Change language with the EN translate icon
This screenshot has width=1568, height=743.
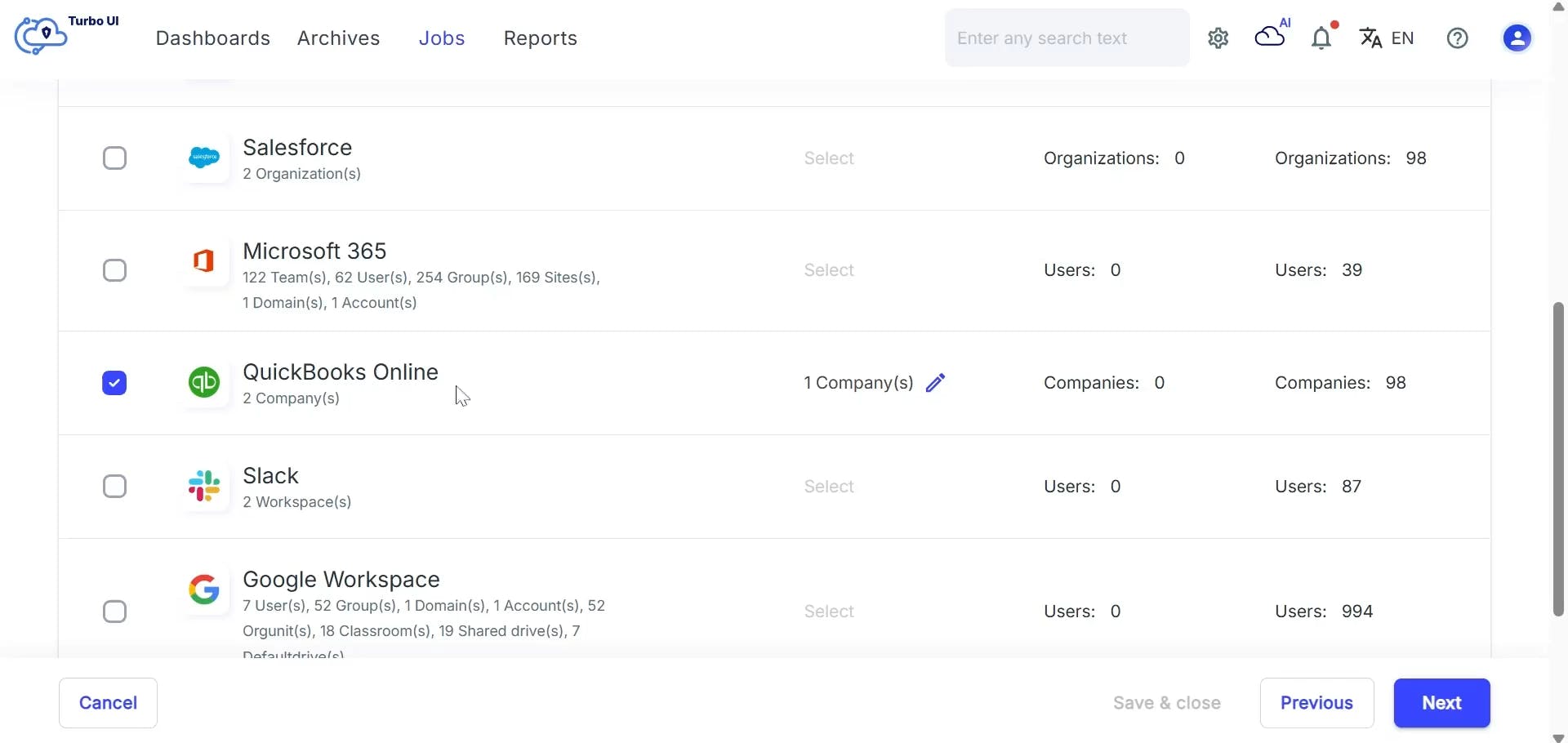coord(1387,38)
